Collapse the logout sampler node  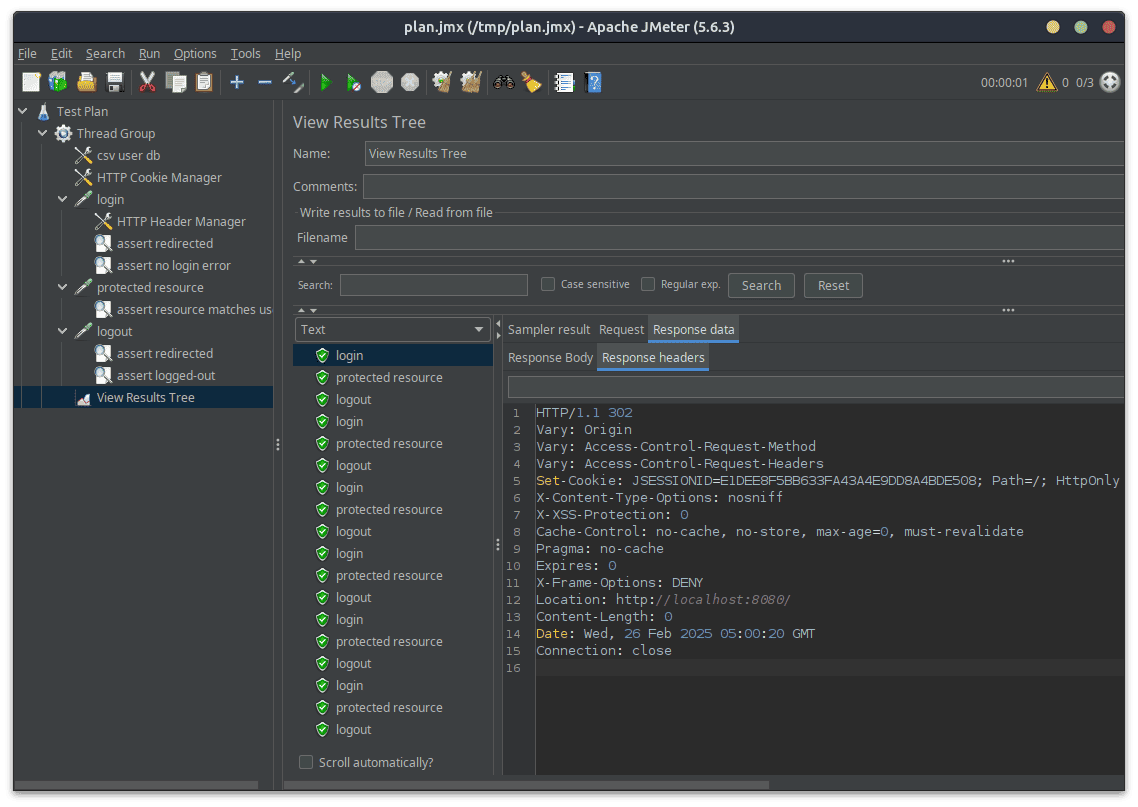(63, 331)
